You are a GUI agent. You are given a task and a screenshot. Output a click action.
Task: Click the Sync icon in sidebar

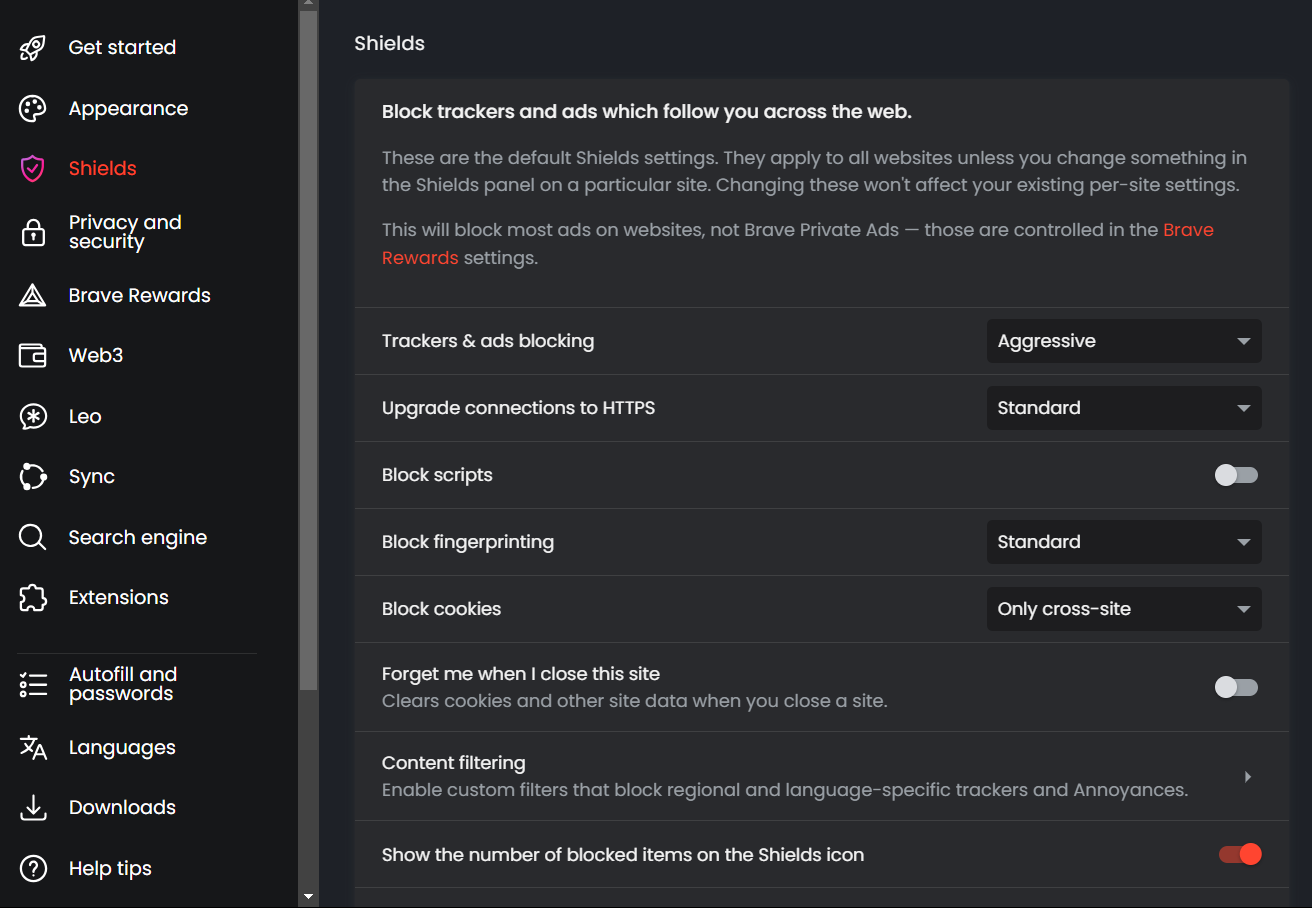pyautogui.click(x=33, y=477)
